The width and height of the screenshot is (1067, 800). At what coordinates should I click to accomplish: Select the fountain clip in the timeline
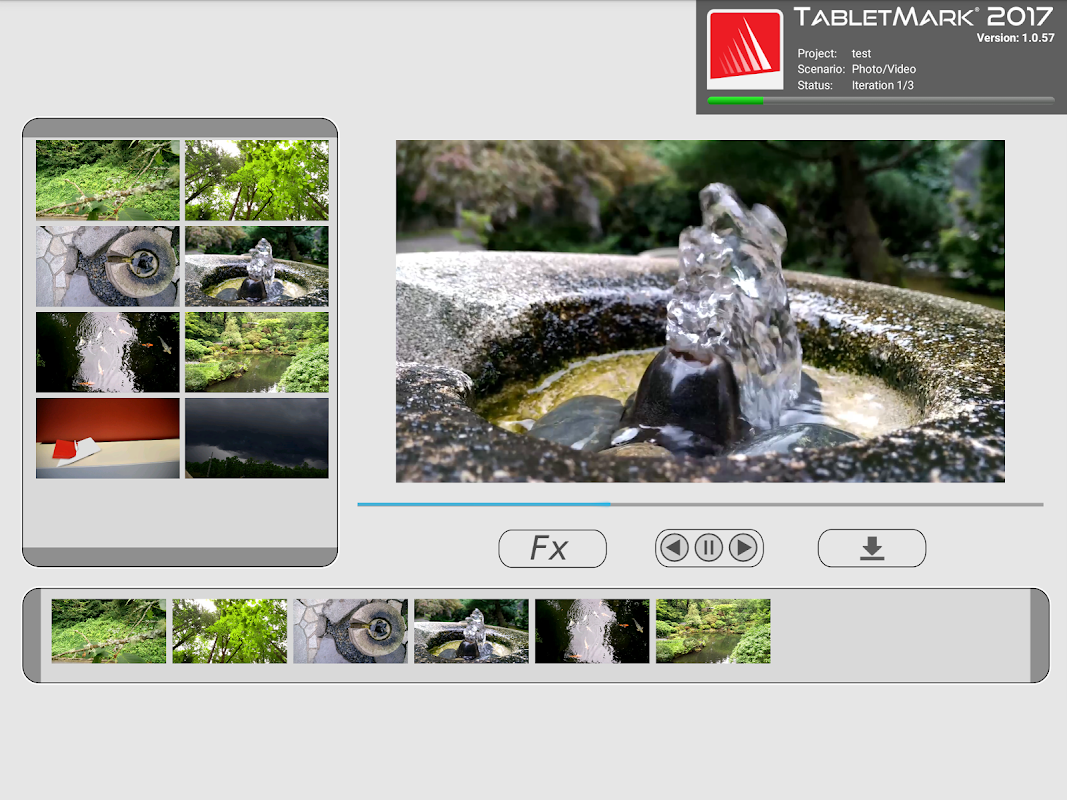pyautogui.click(x=471, y=631)
